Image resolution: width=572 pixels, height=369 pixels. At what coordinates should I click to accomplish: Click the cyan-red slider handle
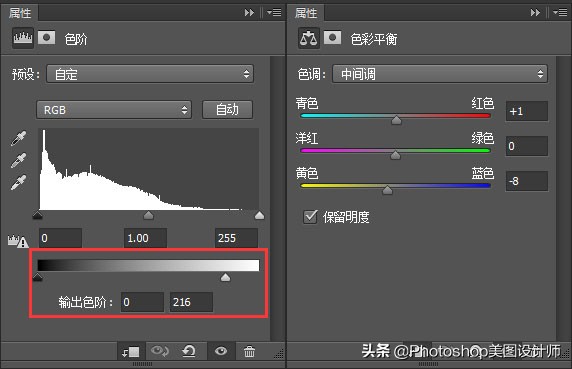coord(396,120)
